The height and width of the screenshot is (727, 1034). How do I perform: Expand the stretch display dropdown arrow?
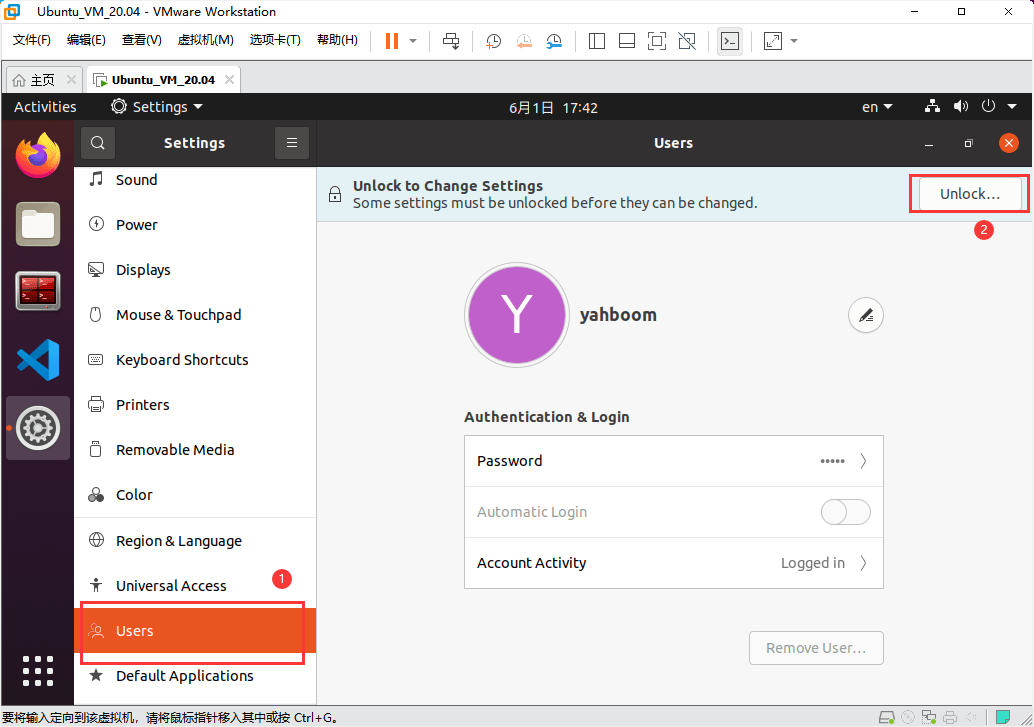click(x=794, y=41)
